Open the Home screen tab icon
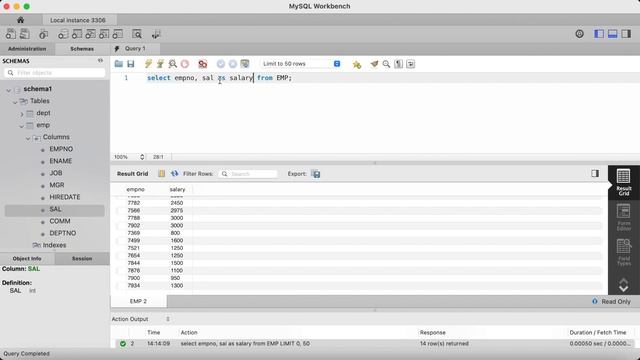This screenshot has height=360, width=640. coord(20,20)
